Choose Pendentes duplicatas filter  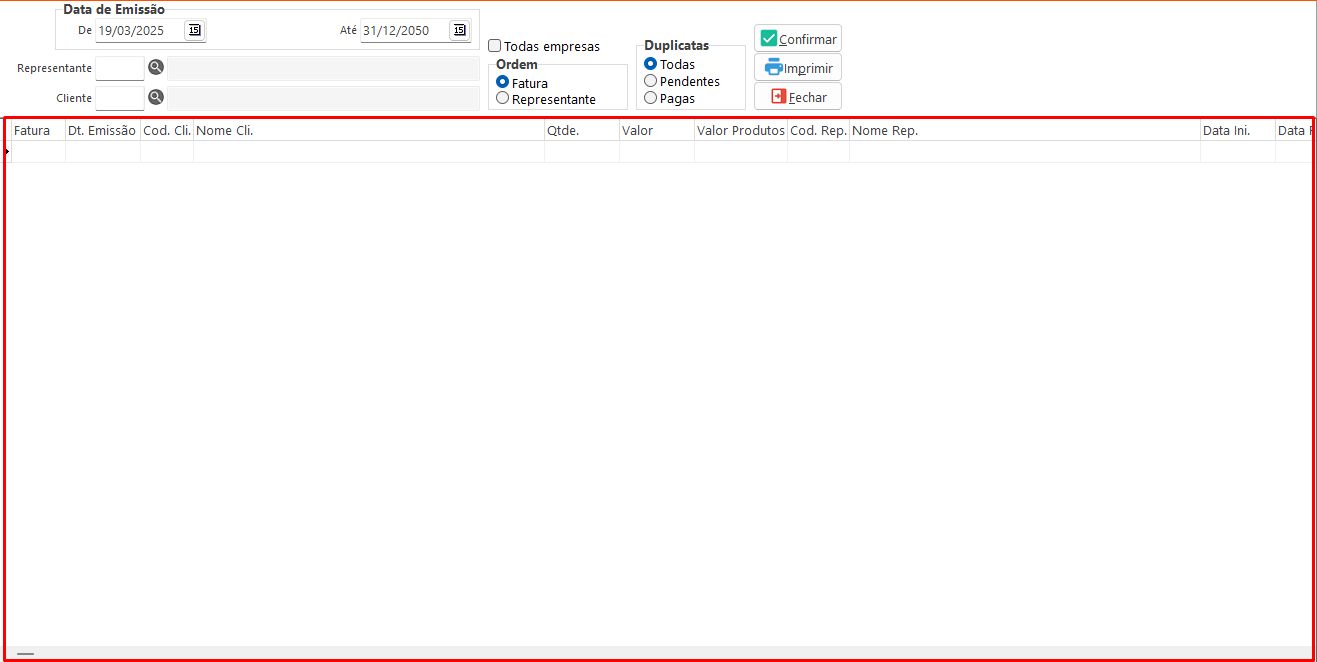coord(651,81)
